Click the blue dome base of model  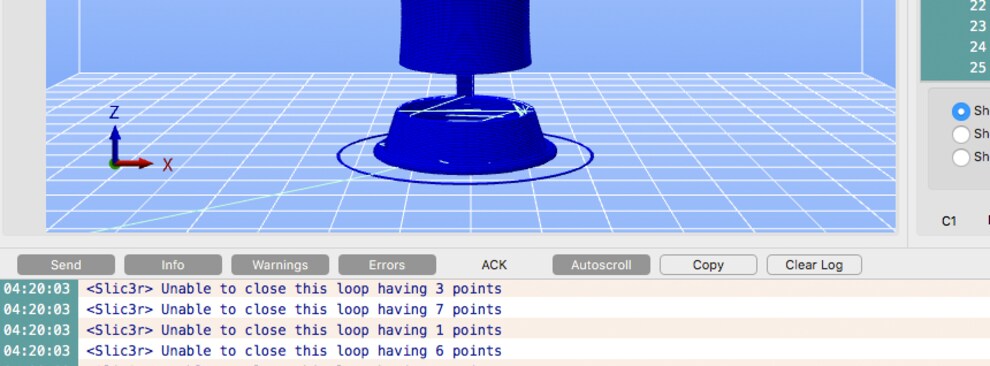pos(465,136)
